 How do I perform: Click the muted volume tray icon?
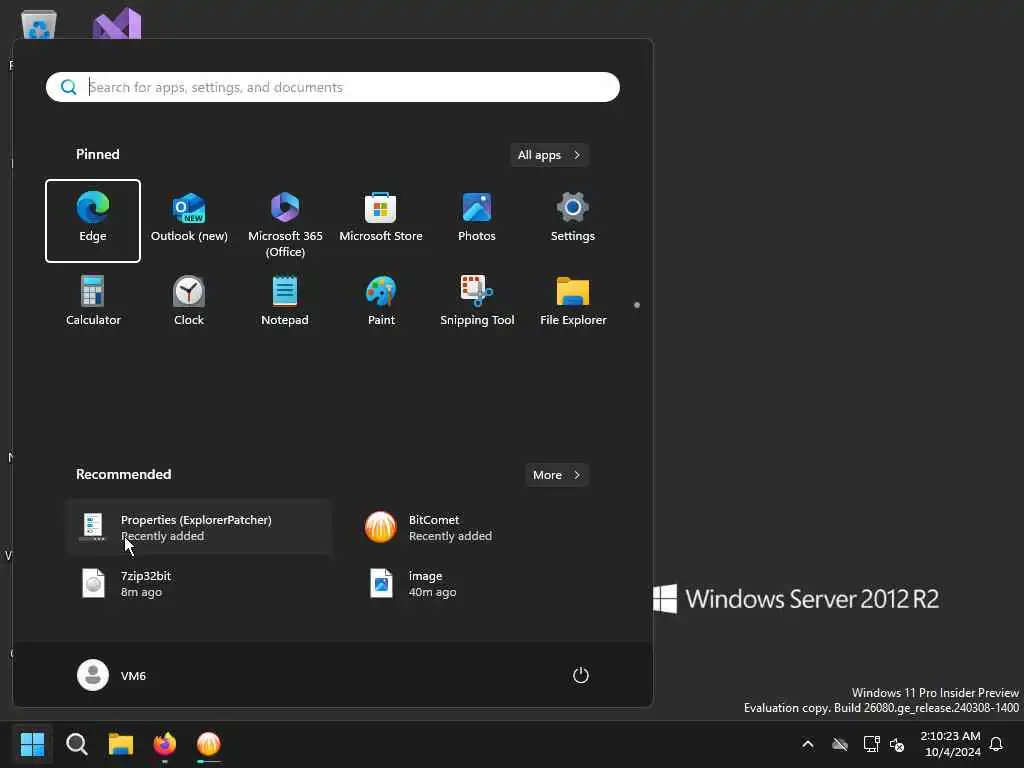897,744
